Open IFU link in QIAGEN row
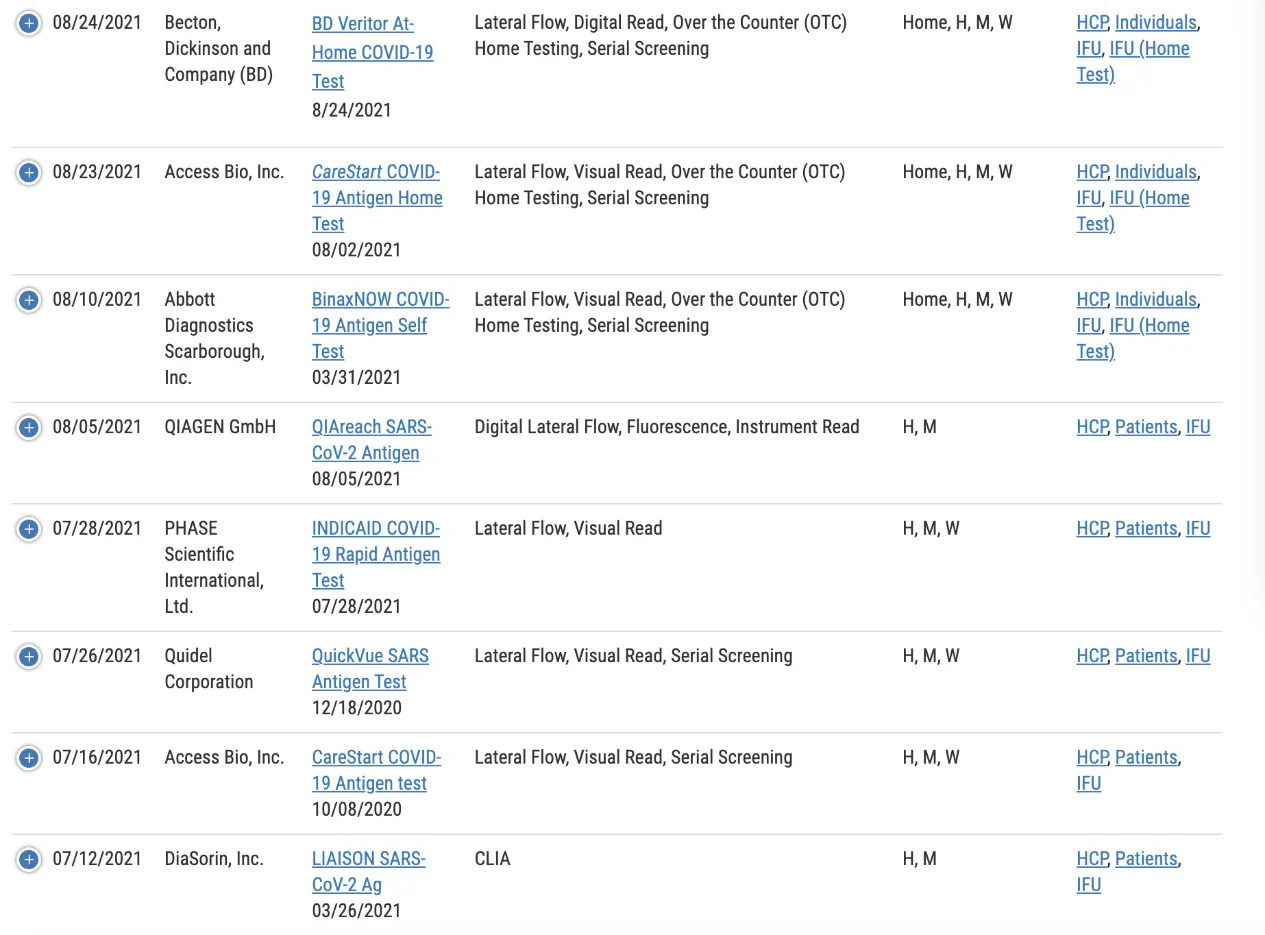The image size is (1265, 935). pos(1198,427)
